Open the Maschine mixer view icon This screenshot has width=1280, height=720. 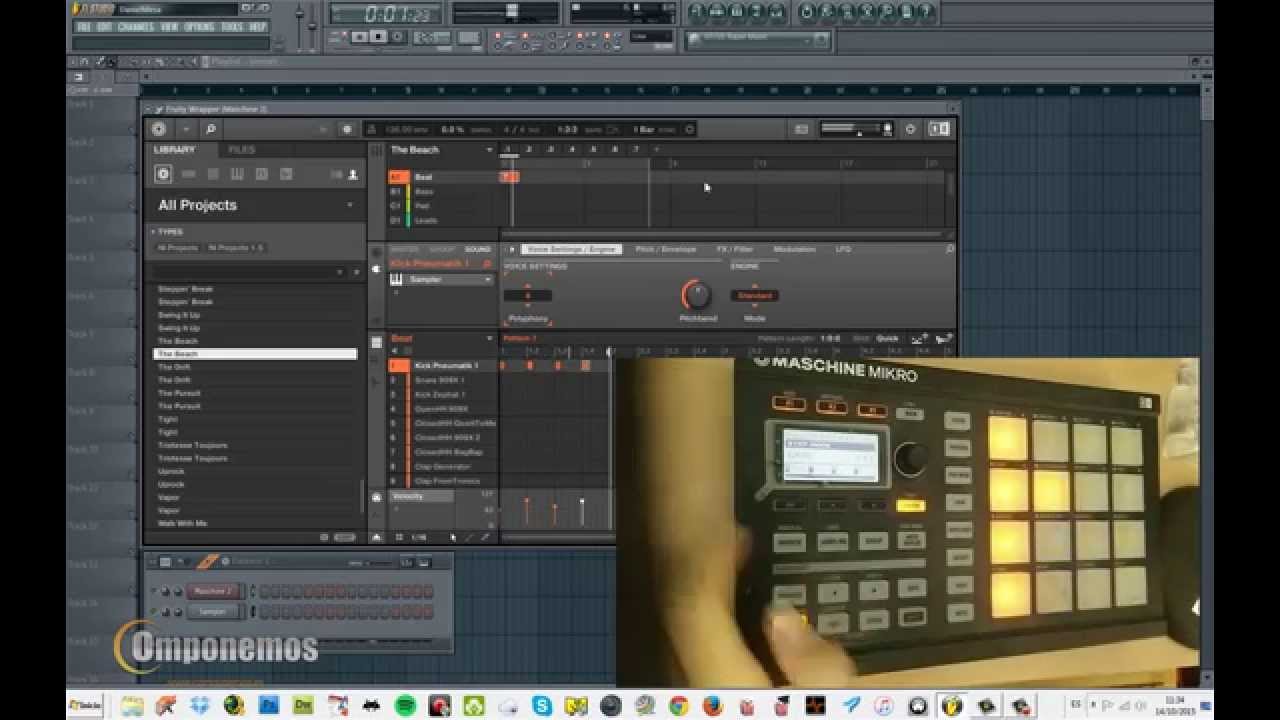click(801, 129)
